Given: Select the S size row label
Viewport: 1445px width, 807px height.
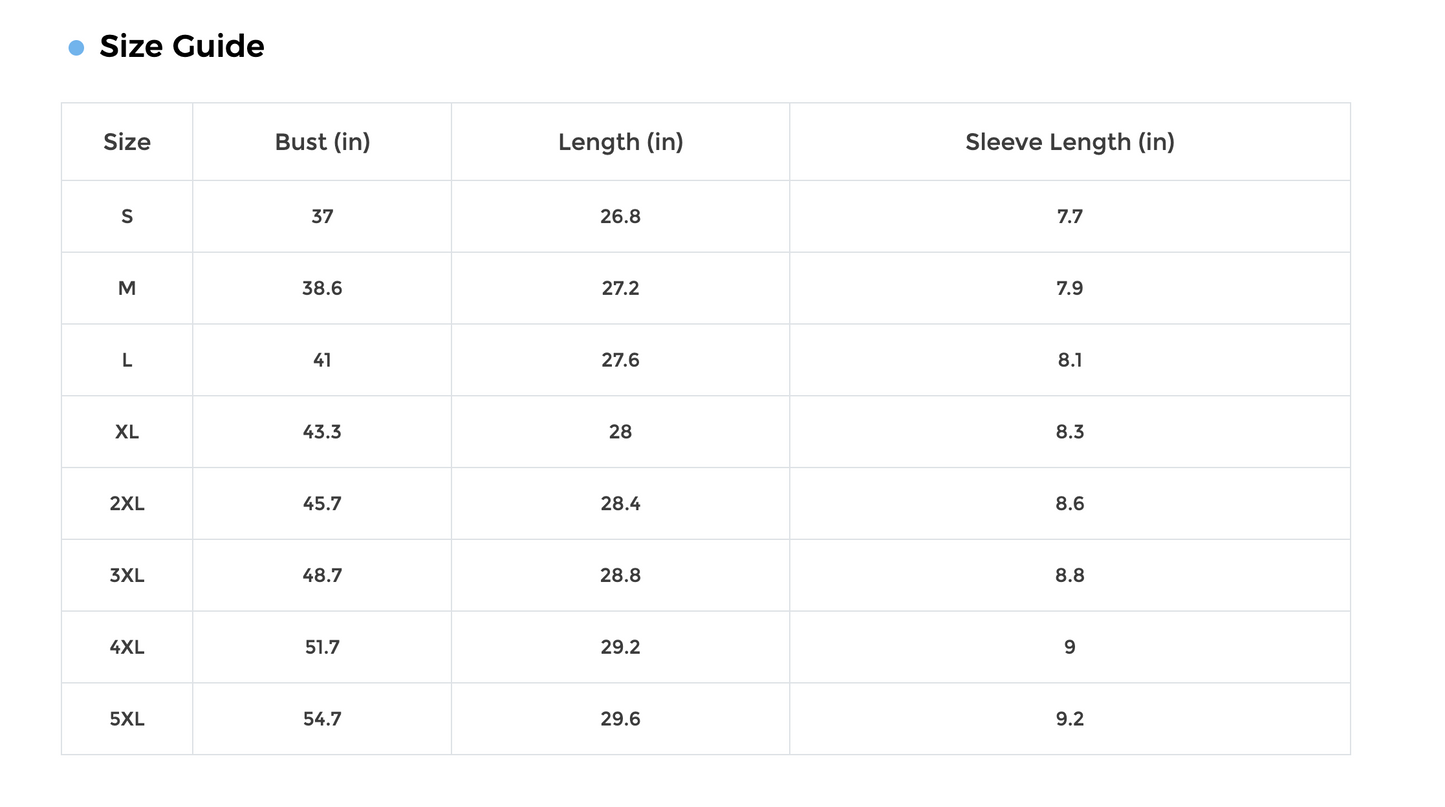Looking at the screenshot, I should tap(127, 216).
